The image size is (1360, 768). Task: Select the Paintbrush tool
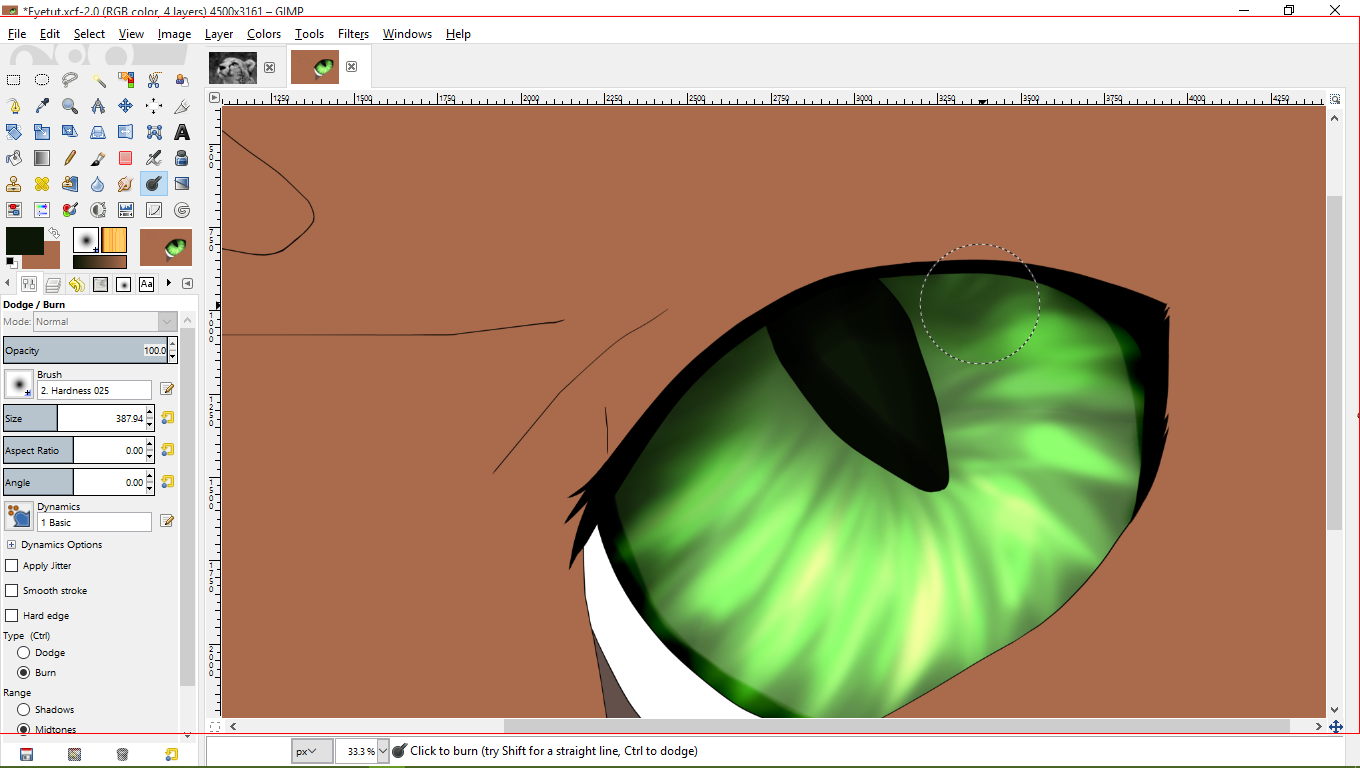(x=98, y=158)
